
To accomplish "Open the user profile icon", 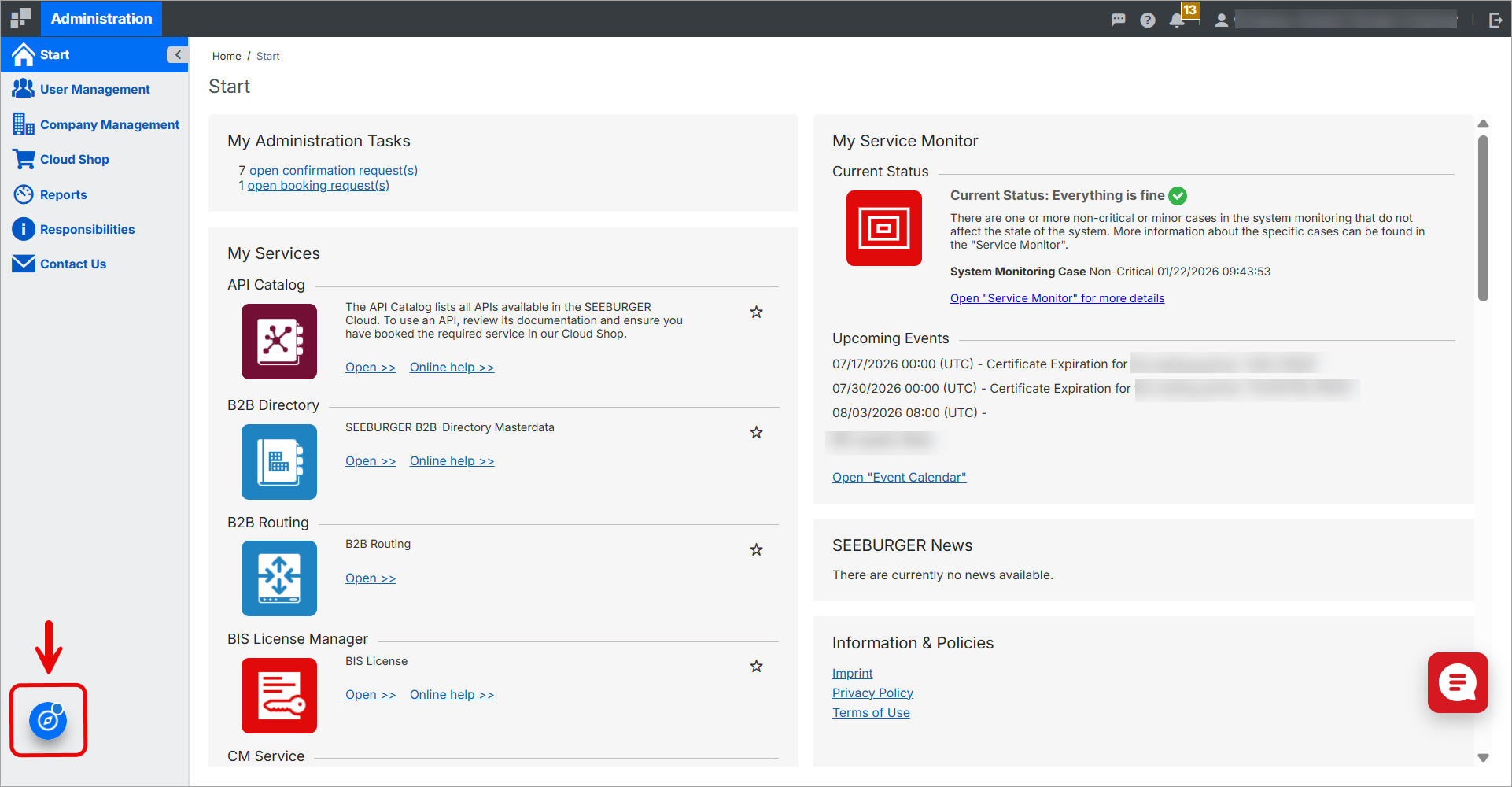I will click(x=1221, y=20).
